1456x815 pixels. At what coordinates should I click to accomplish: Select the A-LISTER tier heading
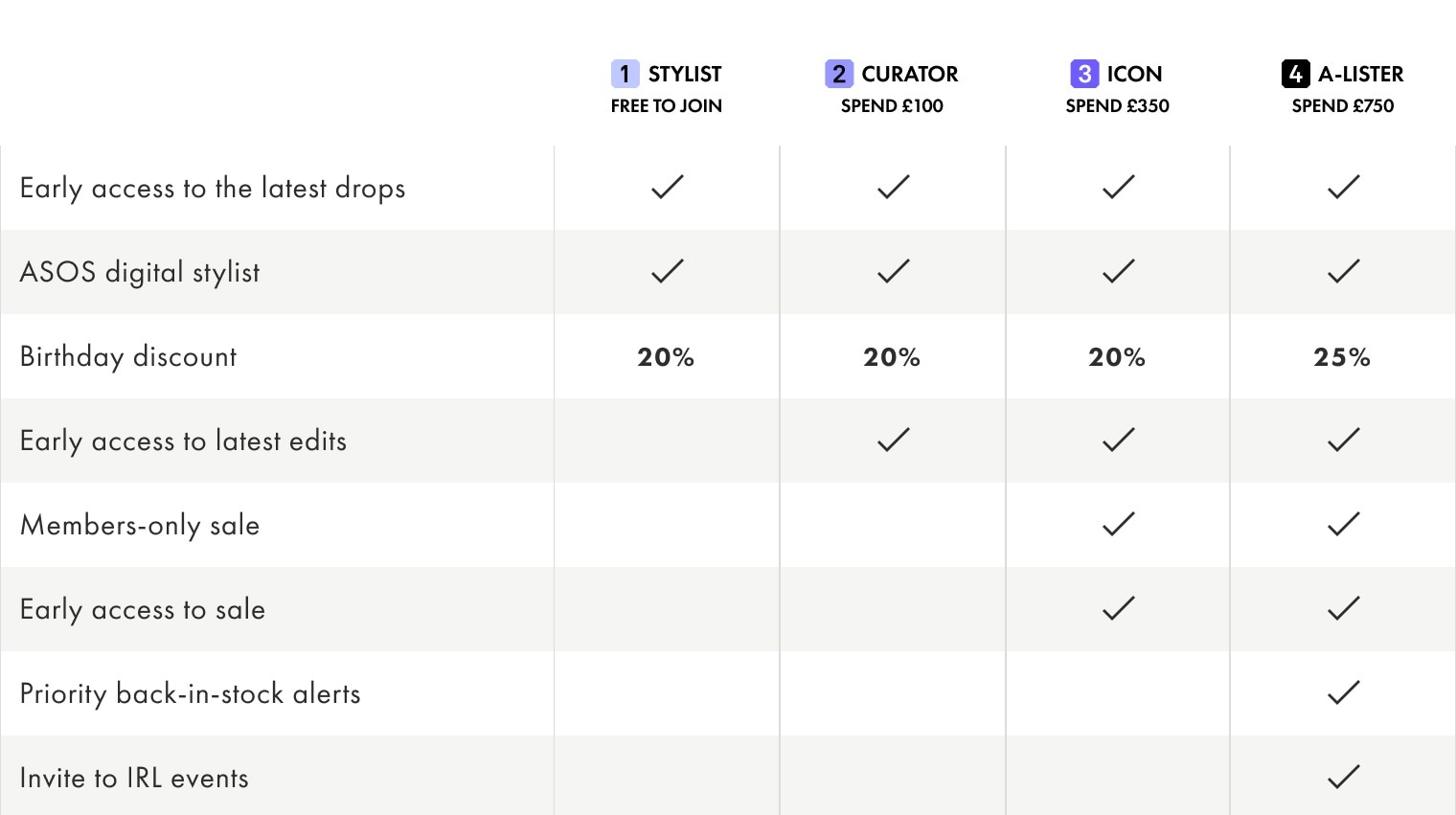coord(1360,74)
